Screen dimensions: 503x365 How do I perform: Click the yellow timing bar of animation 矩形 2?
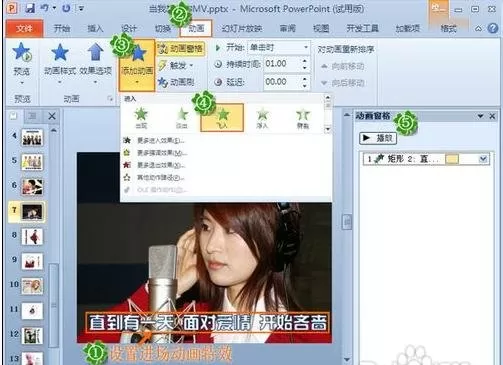tap(452, 159)
